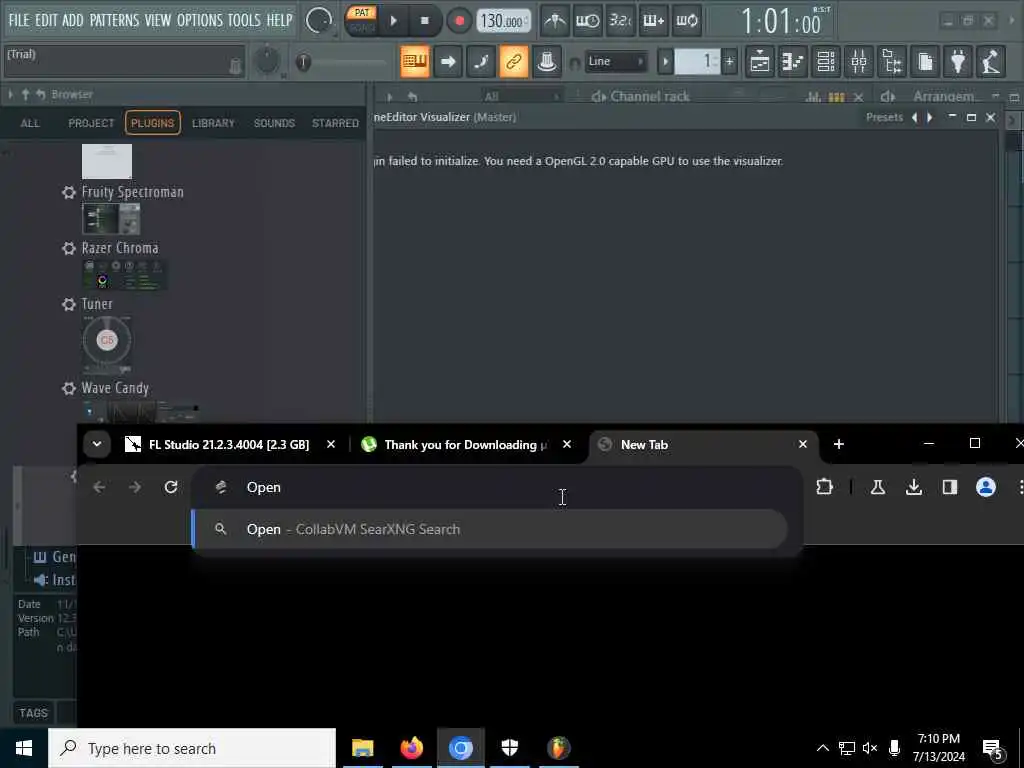The height and width of the screenshot is (768, 1024).
Task: Toggle the recording countdown (3 2 1)
Action: [x=620, y=21]
